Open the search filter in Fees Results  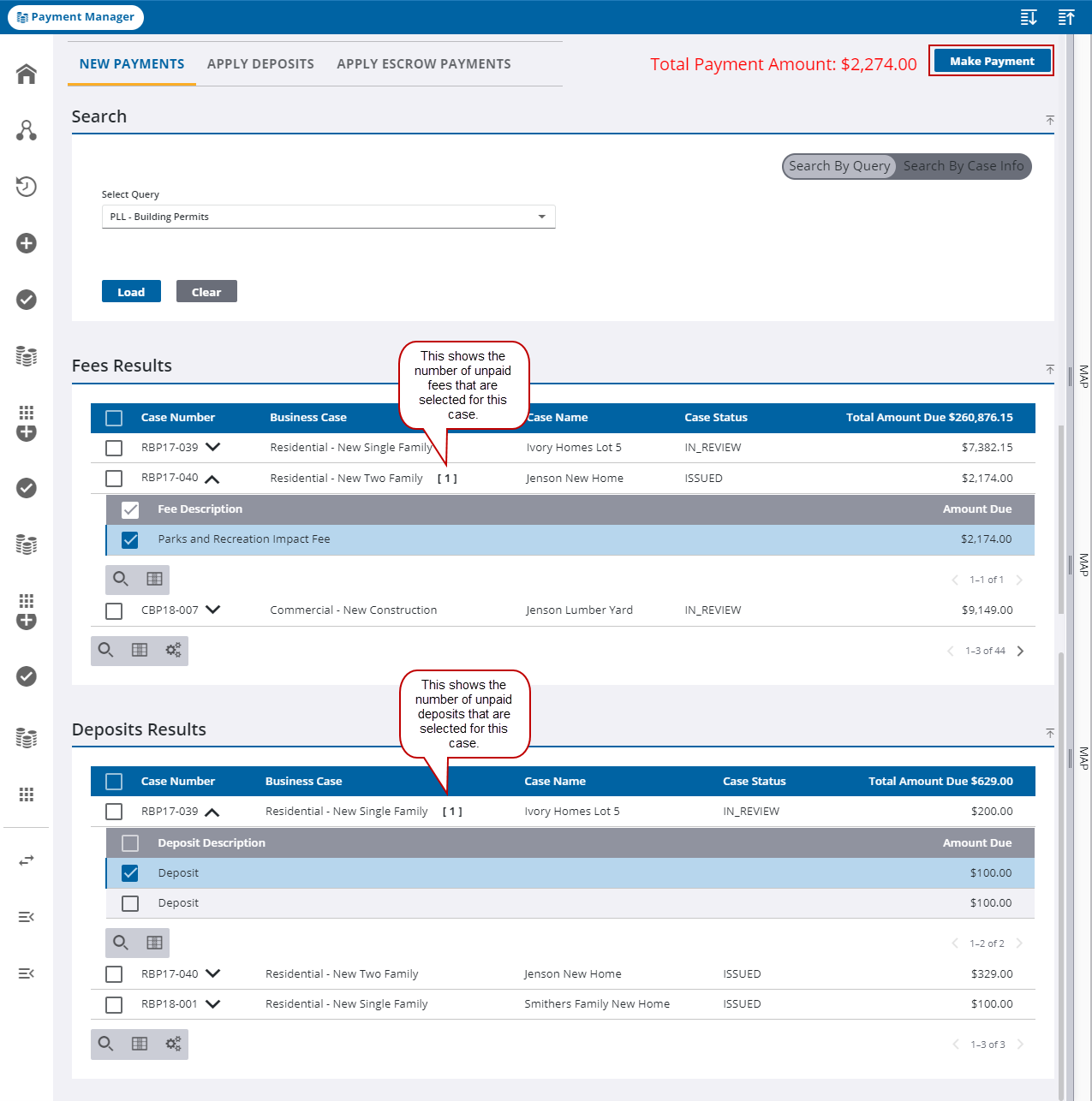coord(105,651)
